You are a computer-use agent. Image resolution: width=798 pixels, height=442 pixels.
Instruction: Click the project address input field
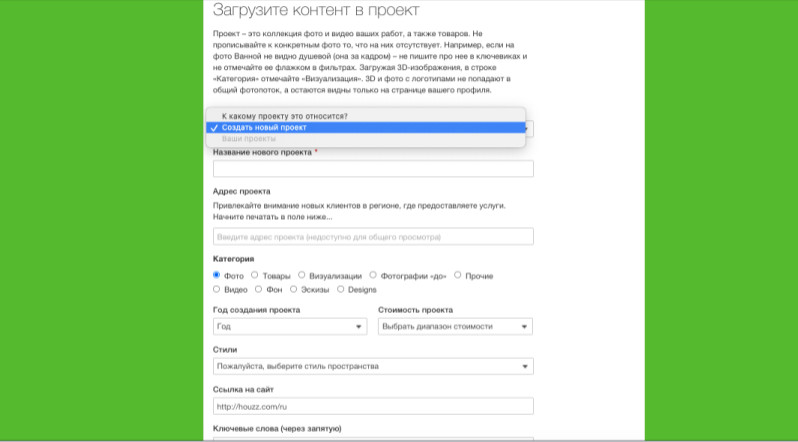tap(373, 237)
